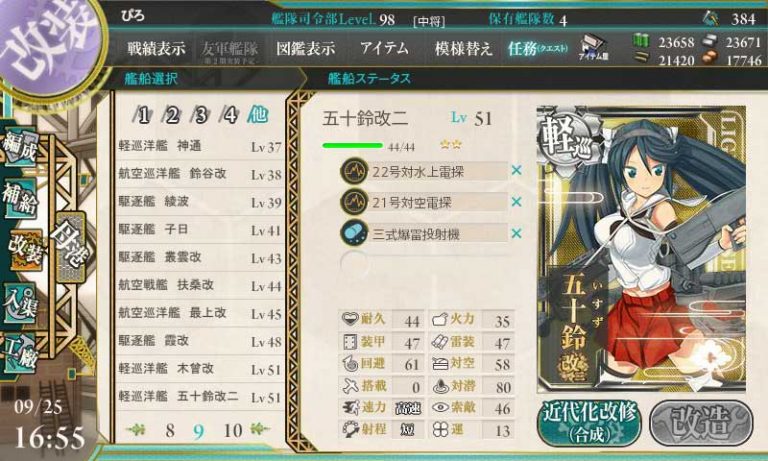768x461 pixels.
Task: Go to ship list page 10
Action: pos(233,431)
